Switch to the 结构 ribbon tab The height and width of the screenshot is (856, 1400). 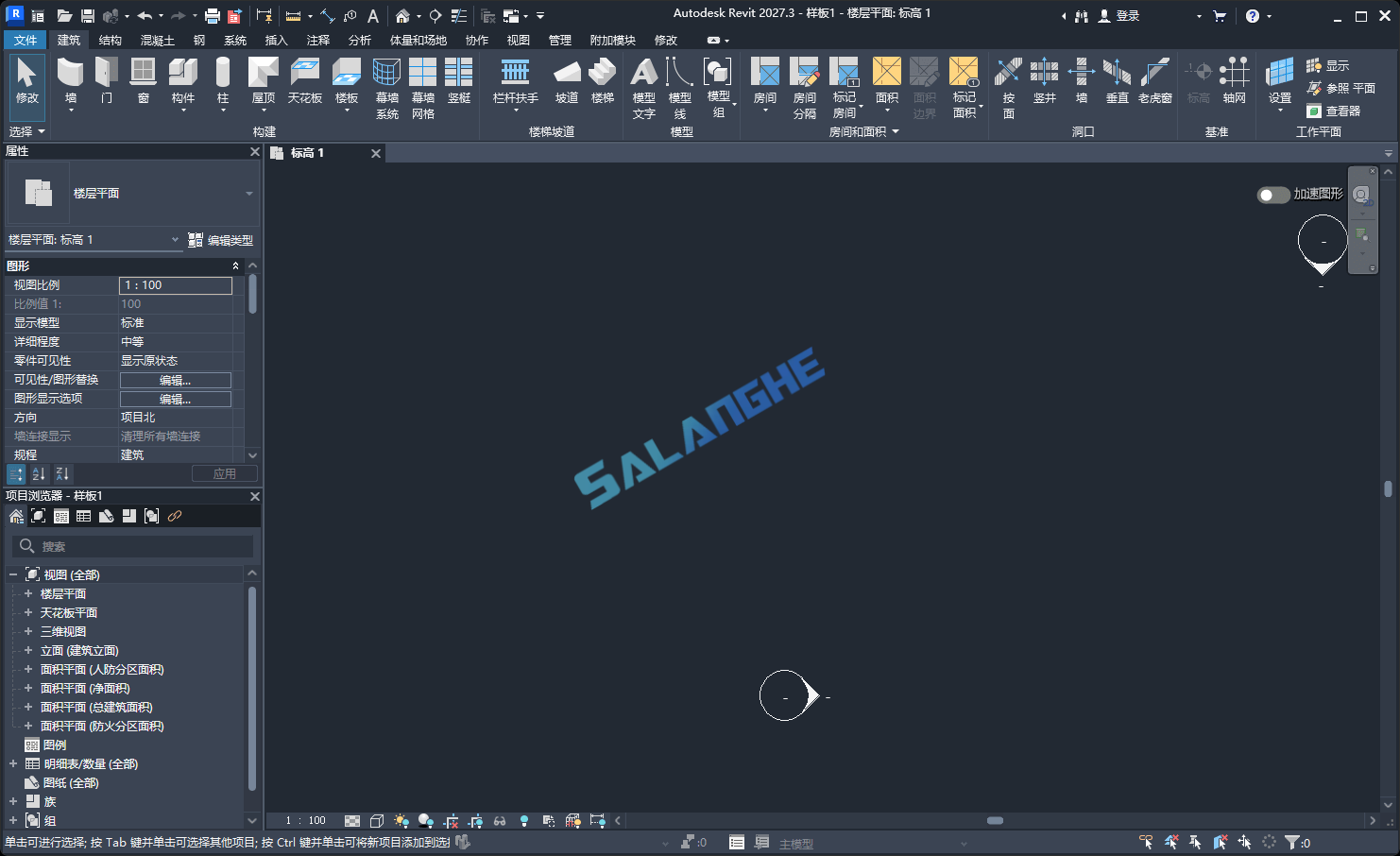pos(111,40)
